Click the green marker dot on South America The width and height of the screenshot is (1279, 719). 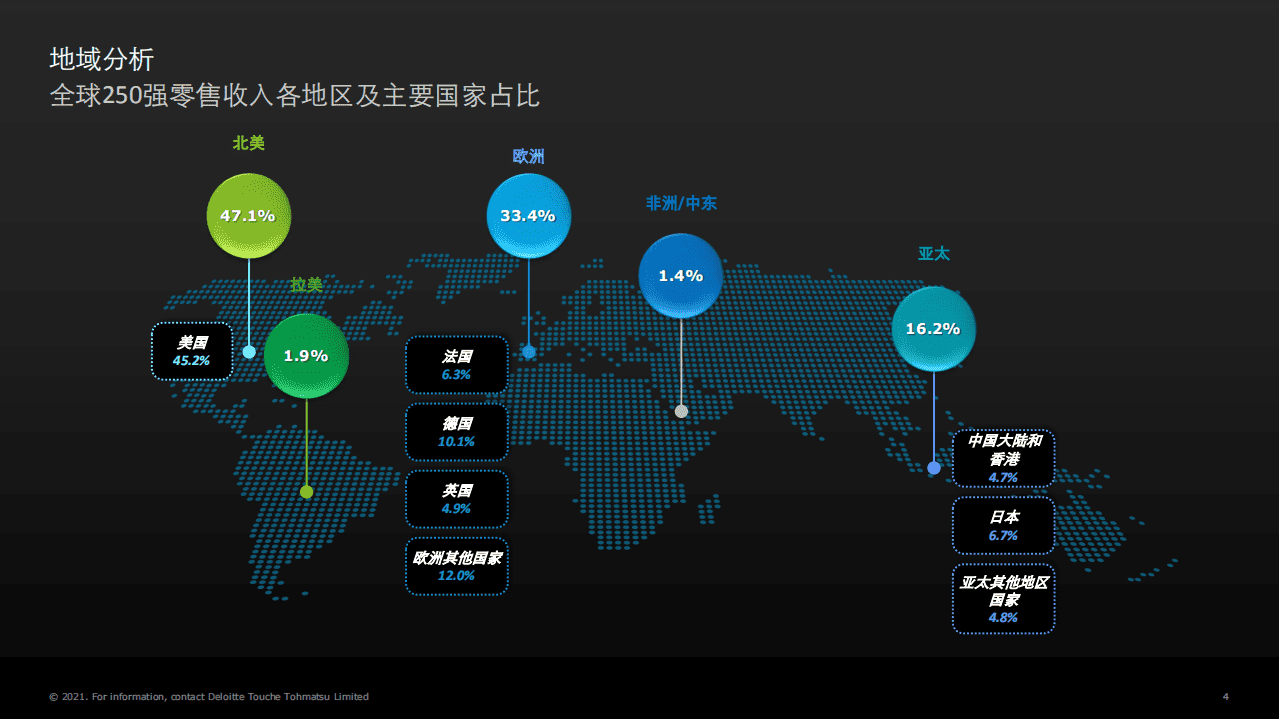pyautogui.click(x=307, y=491)
